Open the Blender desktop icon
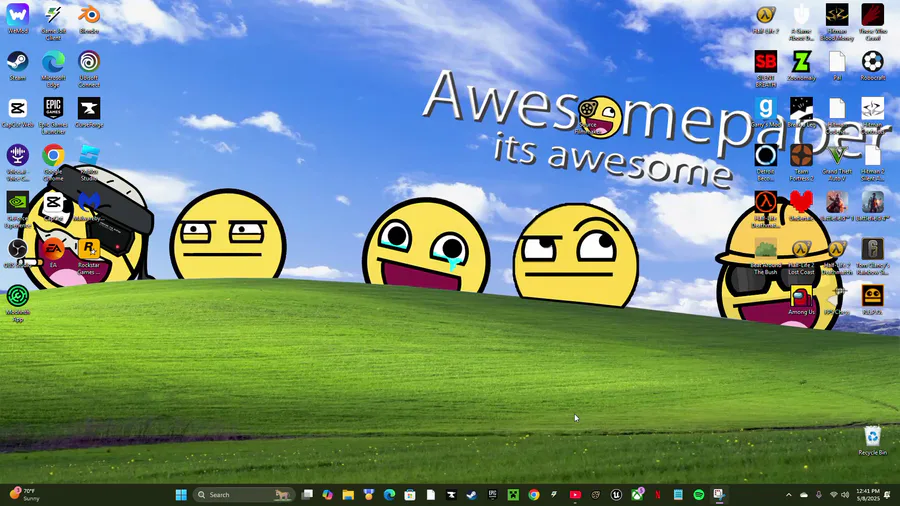900x506 pixels. point(89,19)
